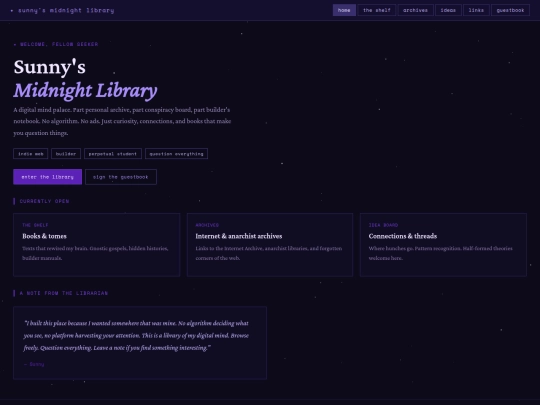Select the perpetual student tag
The height and width of the screenshot is (405, 540).
[113, 154]
